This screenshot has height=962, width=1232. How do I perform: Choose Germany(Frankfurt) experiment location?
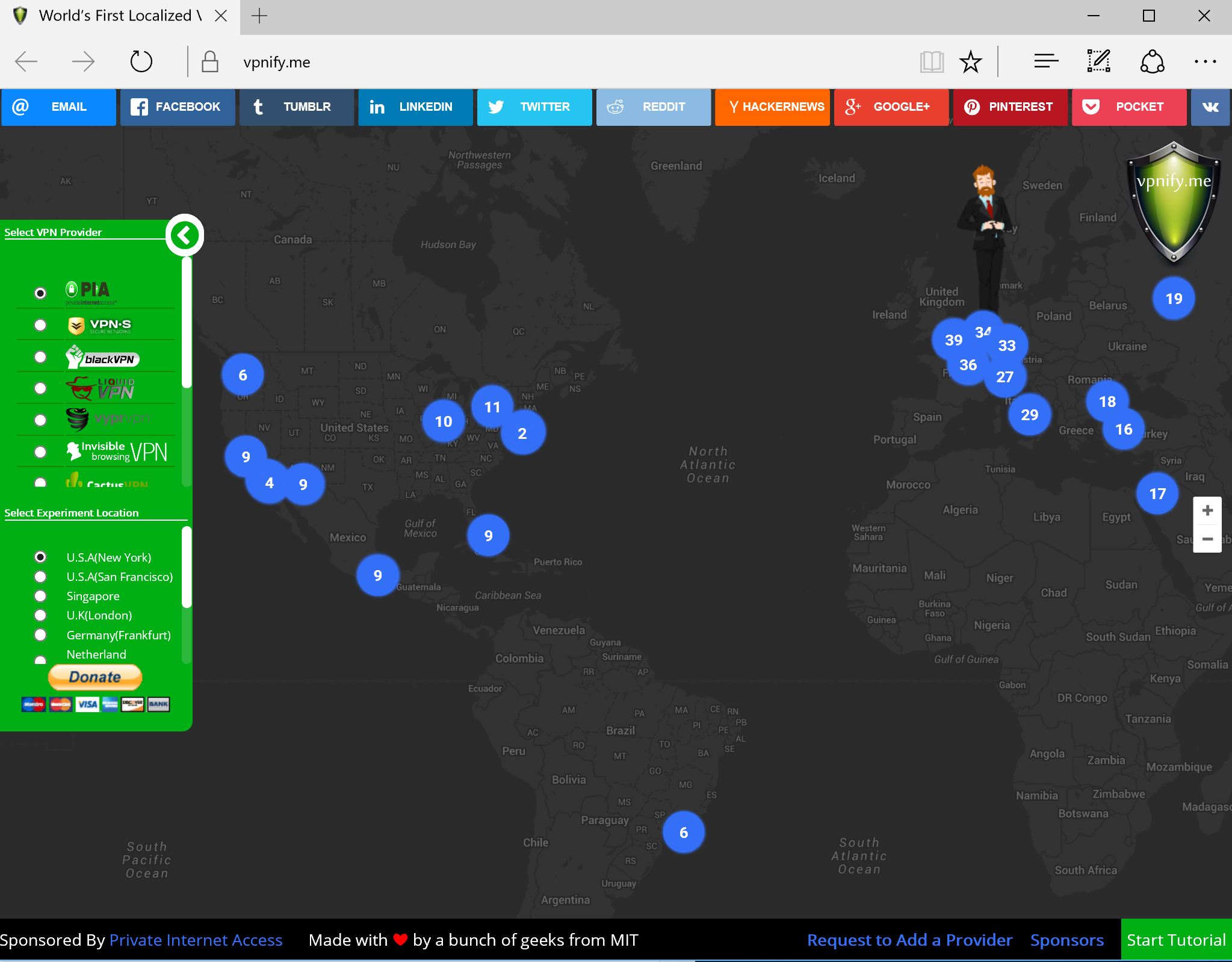point(40,635)
